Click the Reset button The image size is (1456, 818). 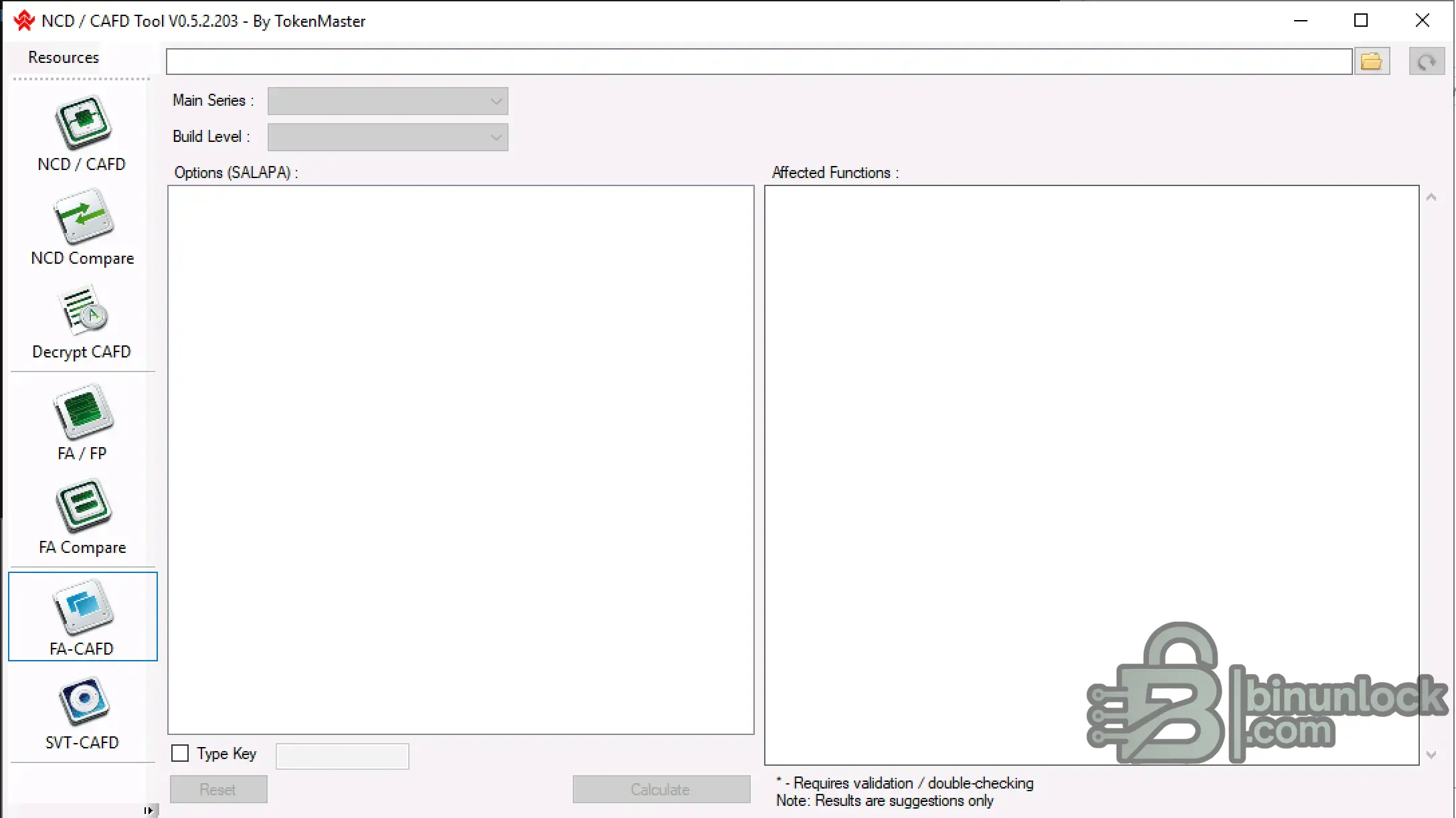tap(218, 790)
